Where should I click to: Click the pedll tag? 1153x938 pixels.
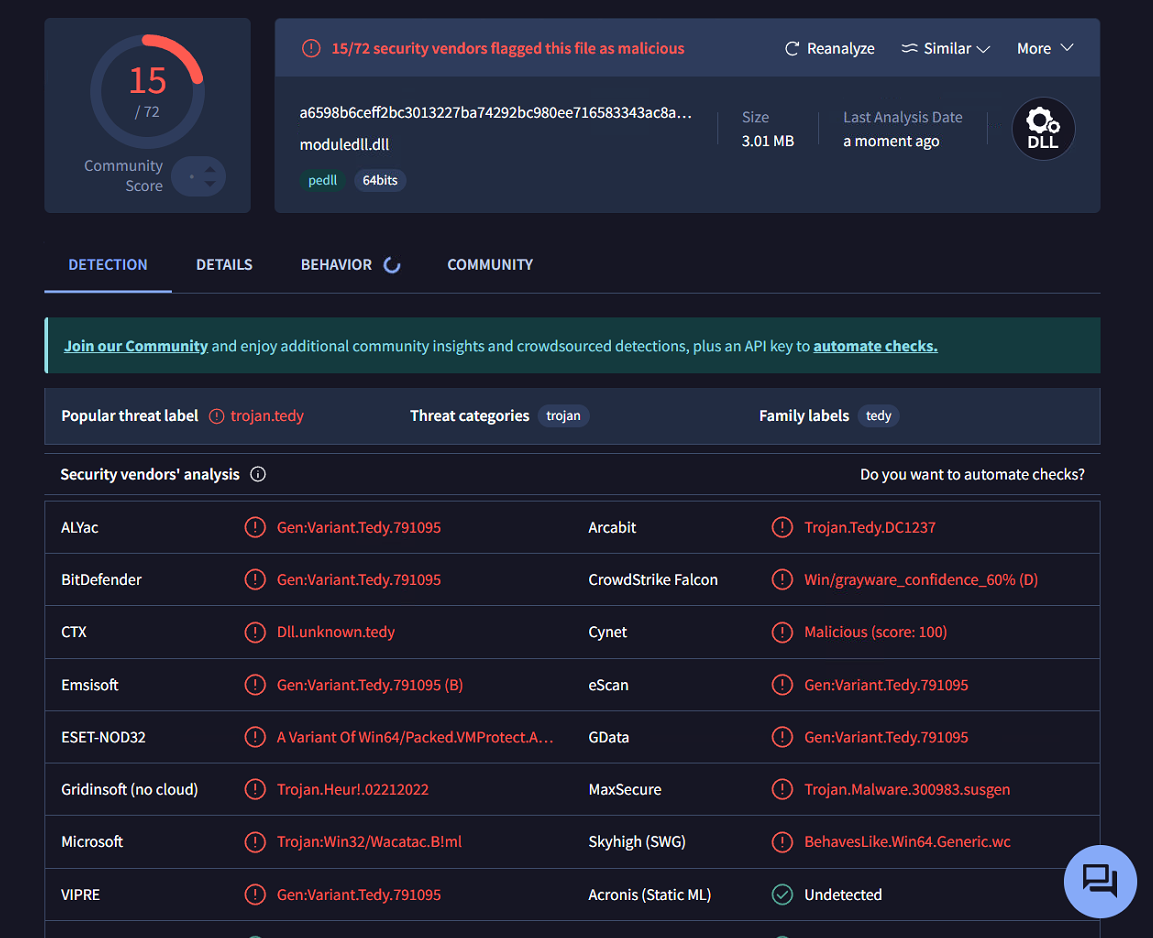pos(322,181)
